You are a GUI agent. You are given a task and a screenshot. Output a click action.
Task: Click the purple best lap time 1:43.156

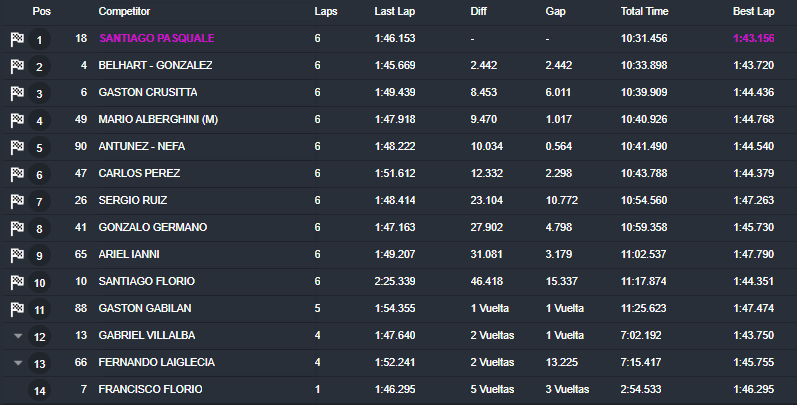753,39
